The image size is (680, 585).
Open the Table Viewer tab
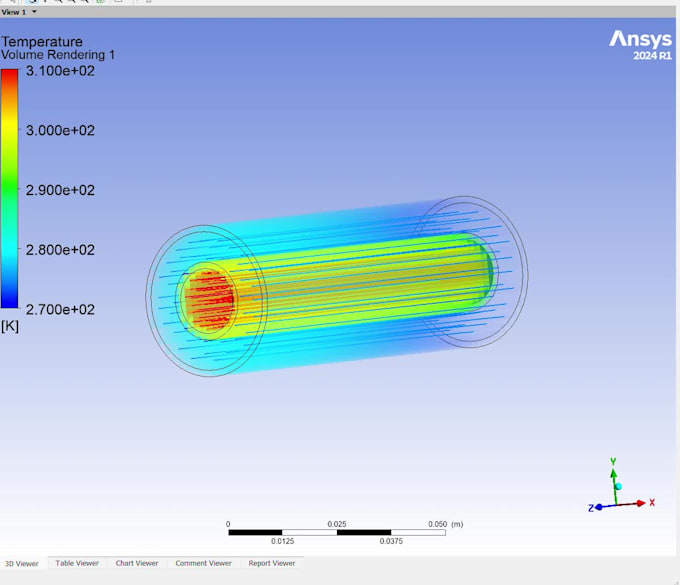pyautogui.click(x=77, y=563)
